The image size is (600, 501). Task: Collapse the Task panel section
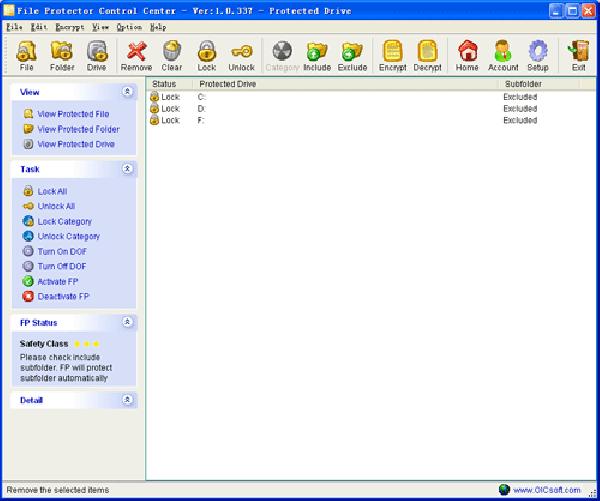tap(127, 169)
